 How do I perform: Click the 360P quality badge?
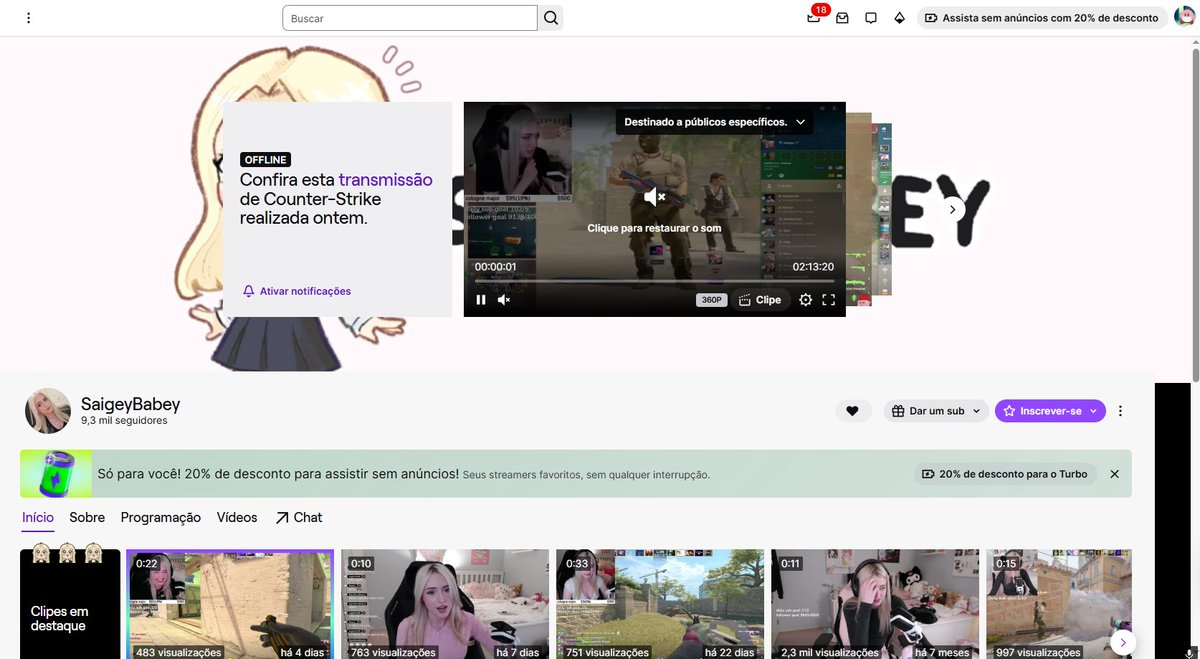click(x=711, y=300)
